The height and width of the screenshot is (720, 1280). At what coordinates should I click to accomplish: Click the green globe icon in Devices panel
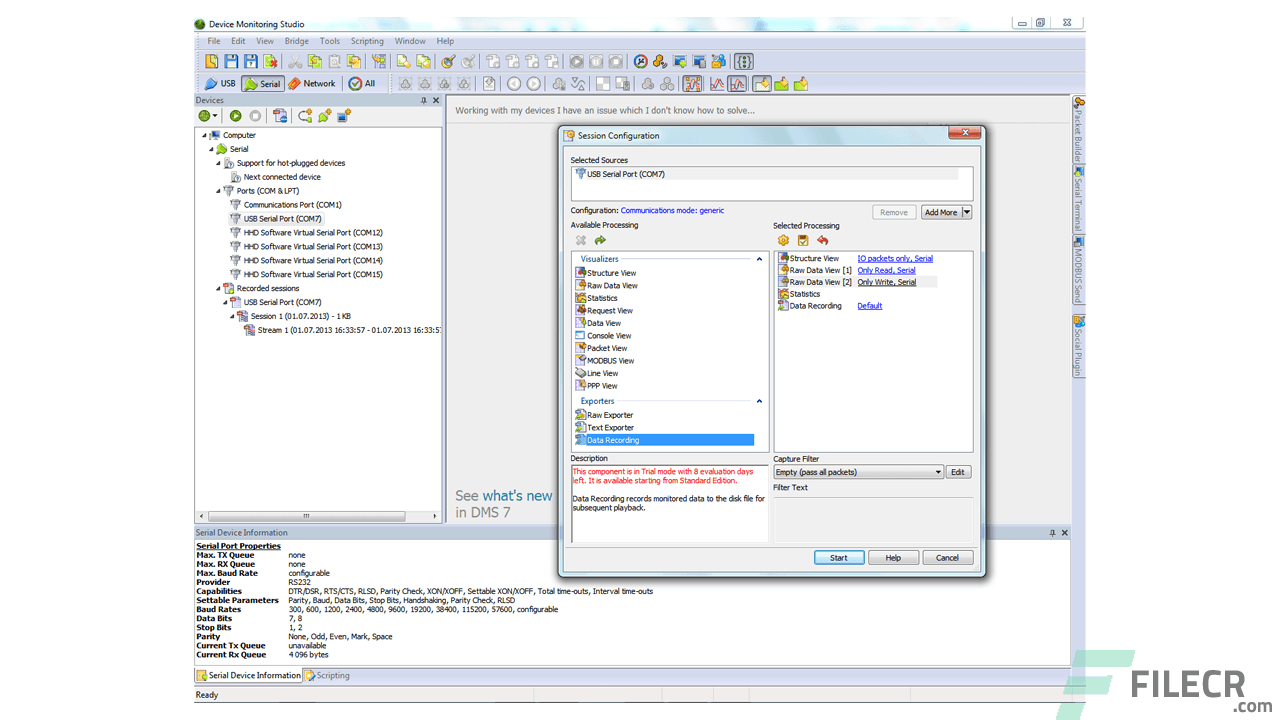pyautogui.click(x=206, y=116)
